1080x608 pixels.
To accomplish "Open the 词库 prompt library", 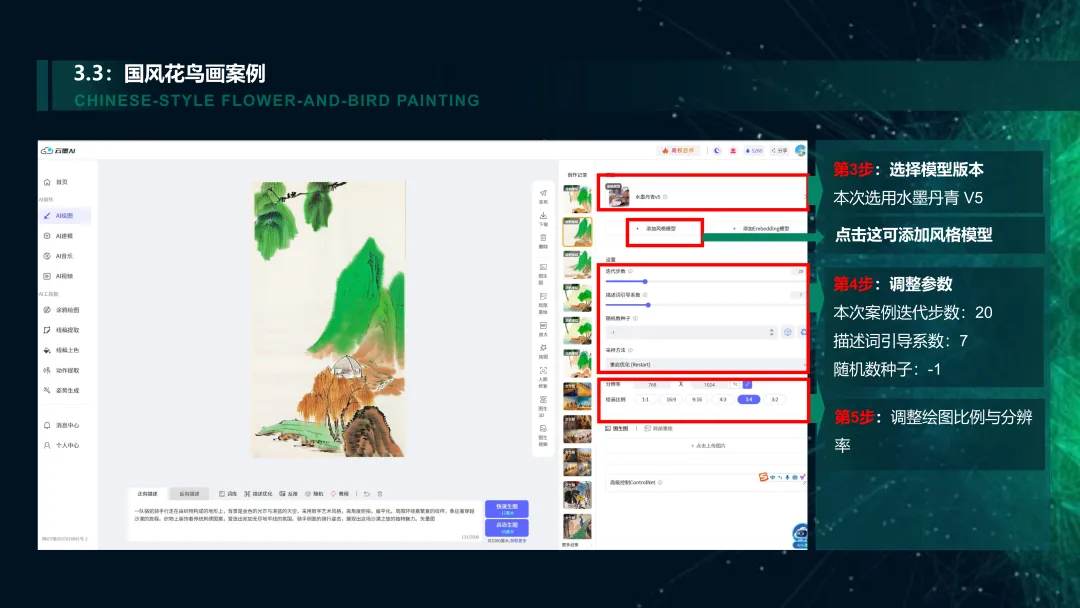I will 228,494.
